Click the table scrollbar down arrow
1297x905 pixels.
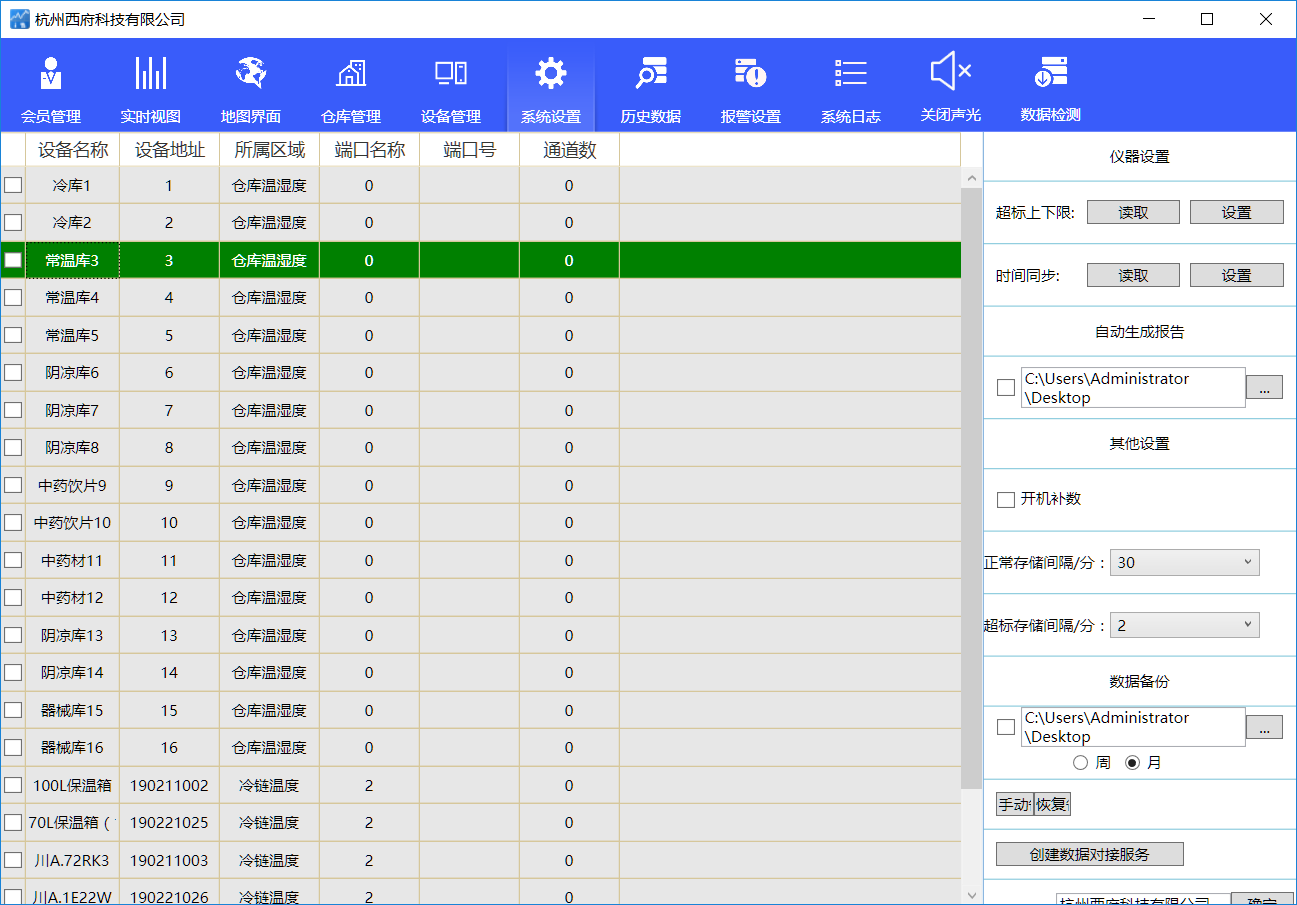tap(971, 895)
